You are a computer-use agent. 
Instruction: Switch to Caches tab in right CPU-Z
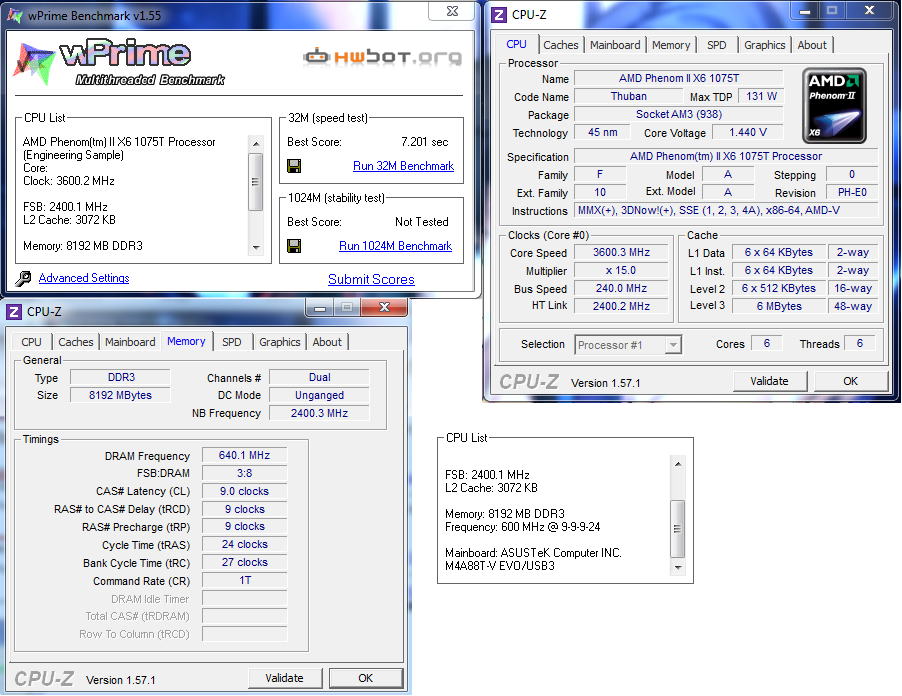[560, 45]
